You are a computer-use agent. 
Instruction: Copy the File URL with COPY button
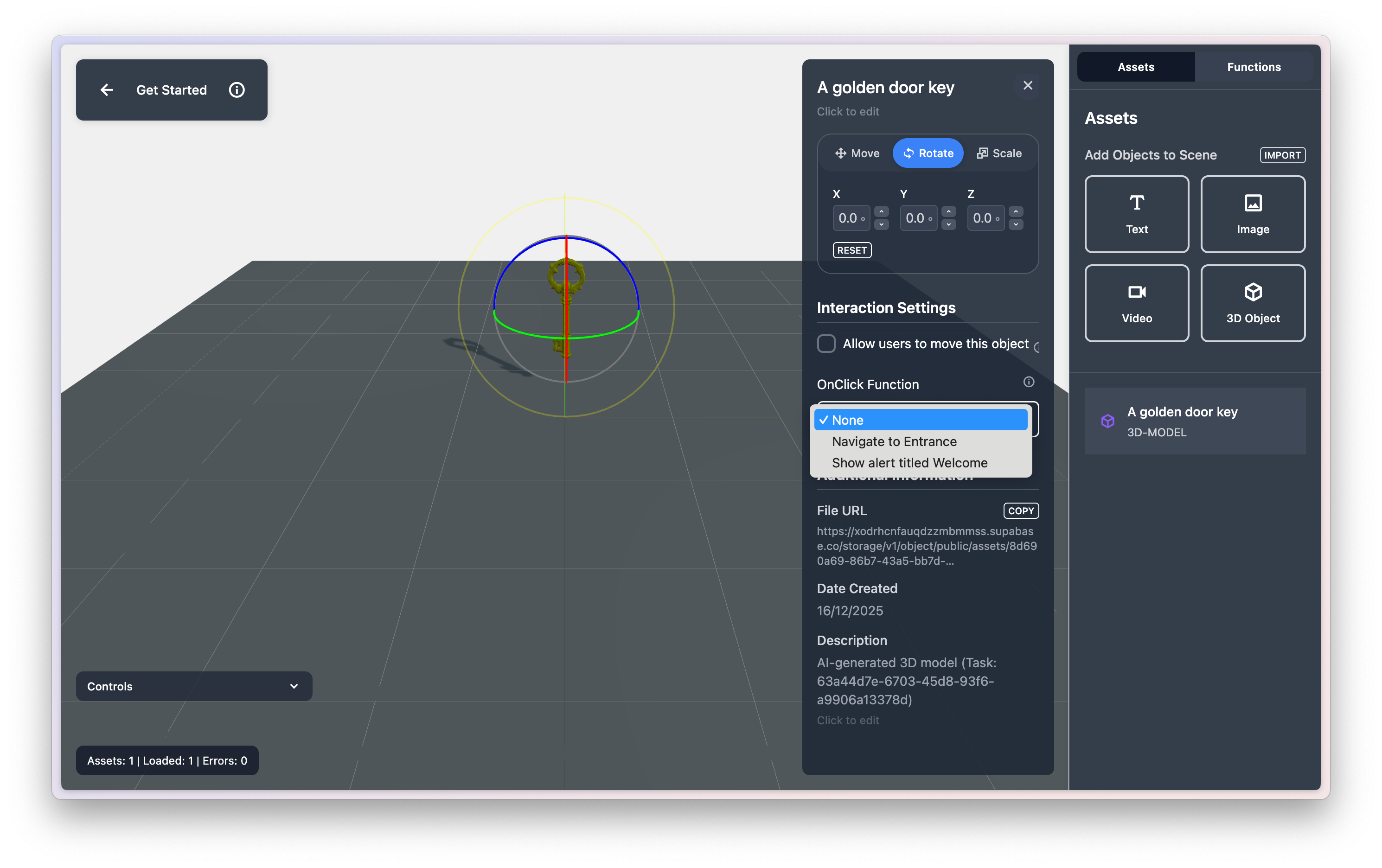point(1020,511)
